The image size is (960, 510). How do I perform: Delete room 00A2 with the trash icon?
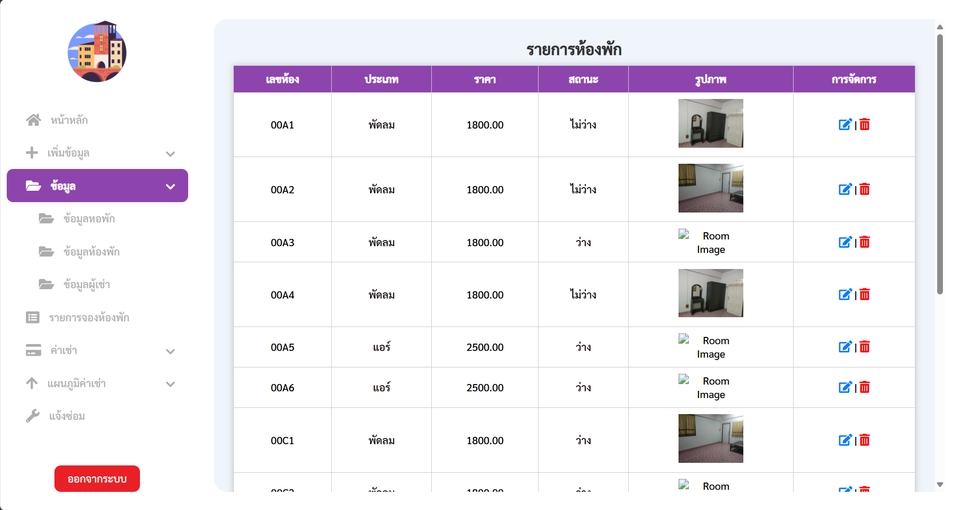864,189
